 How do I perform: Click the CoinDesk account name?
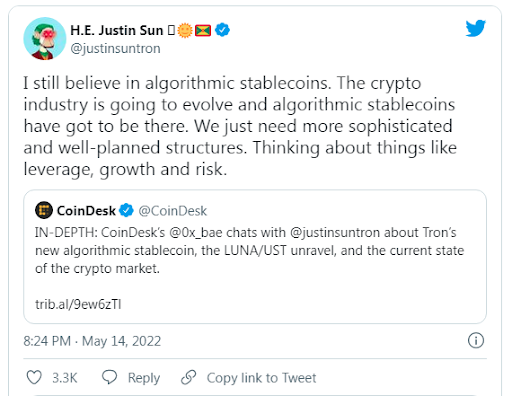pos(86,211)
